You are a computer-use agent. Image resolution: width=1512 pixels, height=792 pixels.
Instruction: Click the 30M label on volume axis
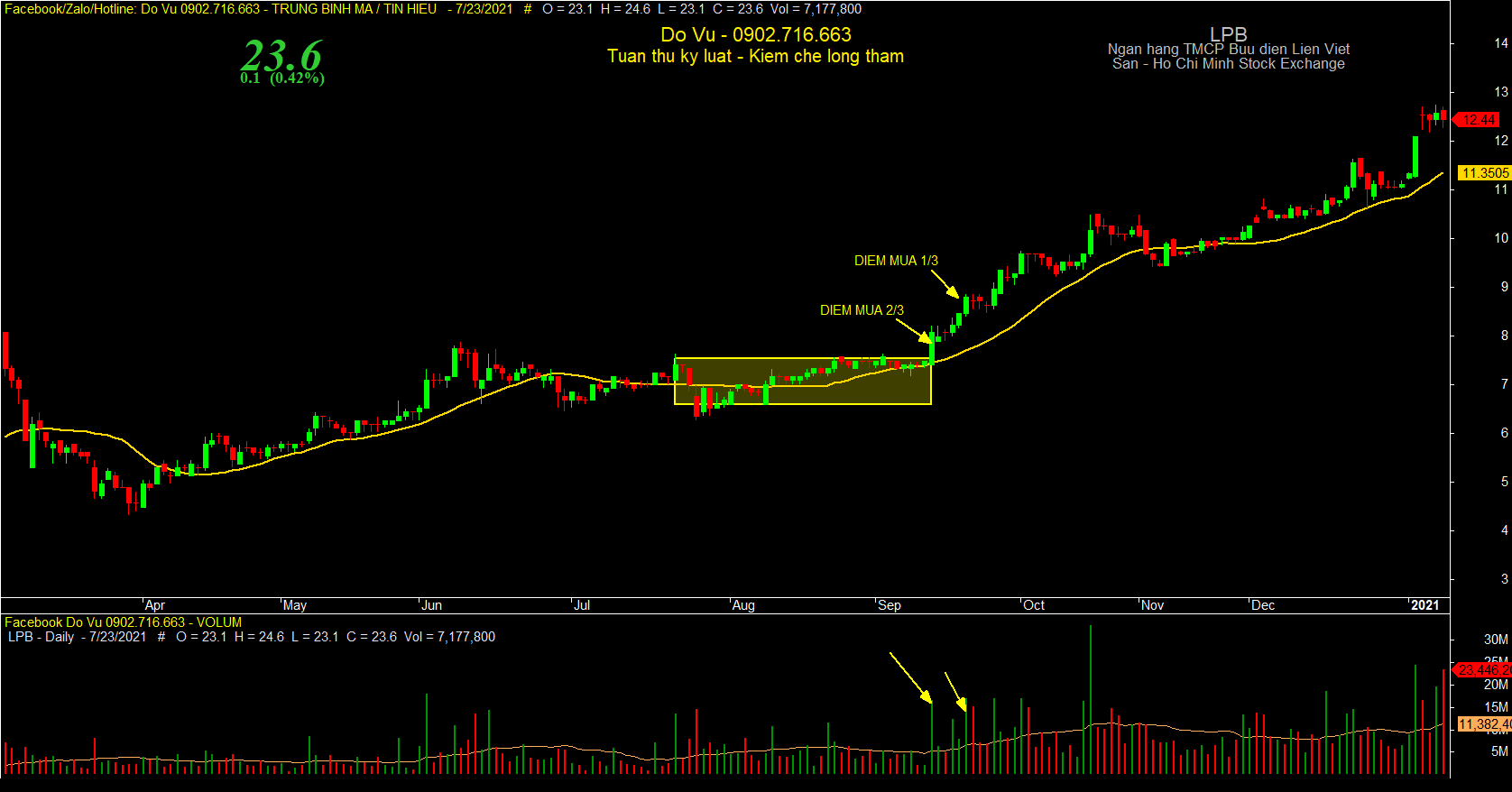pyautogui.click(x=1496, y=640)
